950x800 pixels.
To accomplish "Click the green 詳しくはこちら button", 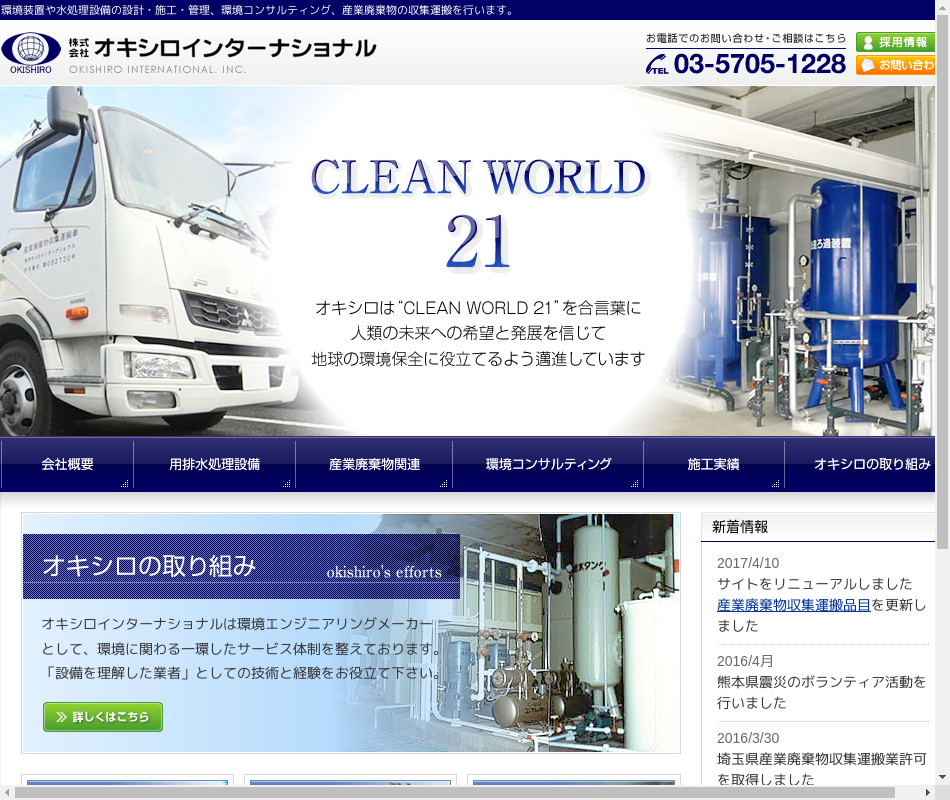I will 103,717.
